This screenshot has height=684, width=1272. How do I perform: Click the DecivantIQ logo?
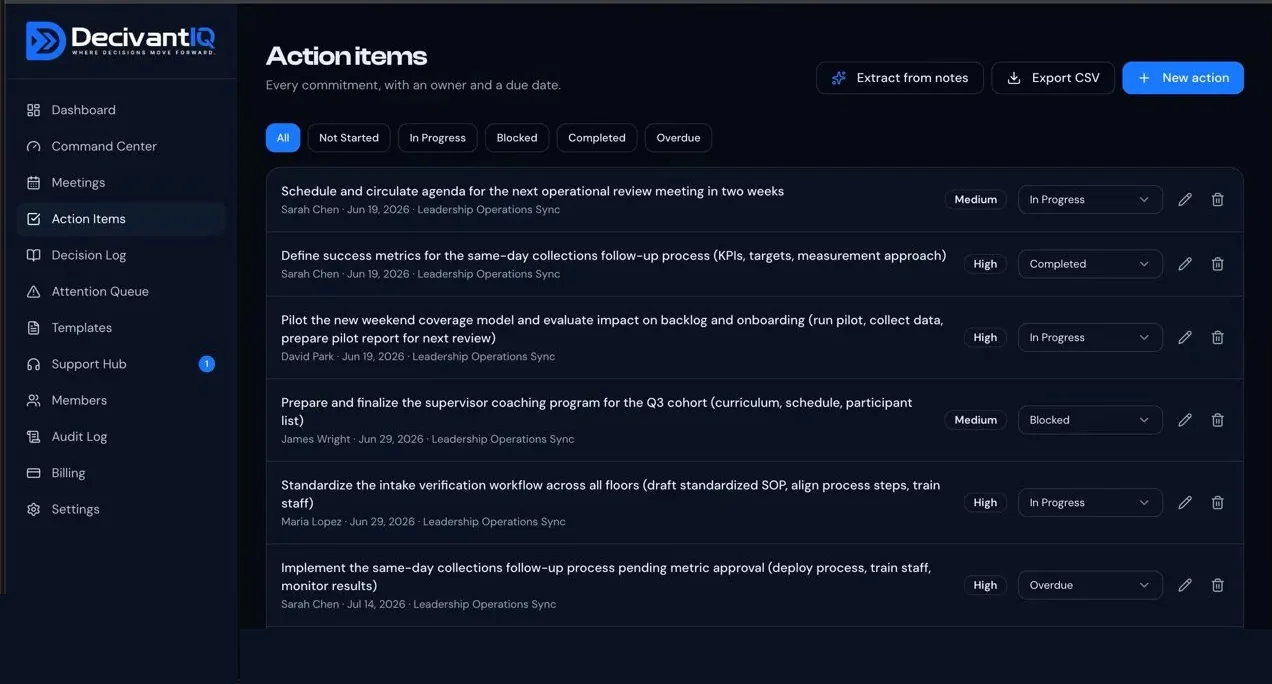(120, 41)
